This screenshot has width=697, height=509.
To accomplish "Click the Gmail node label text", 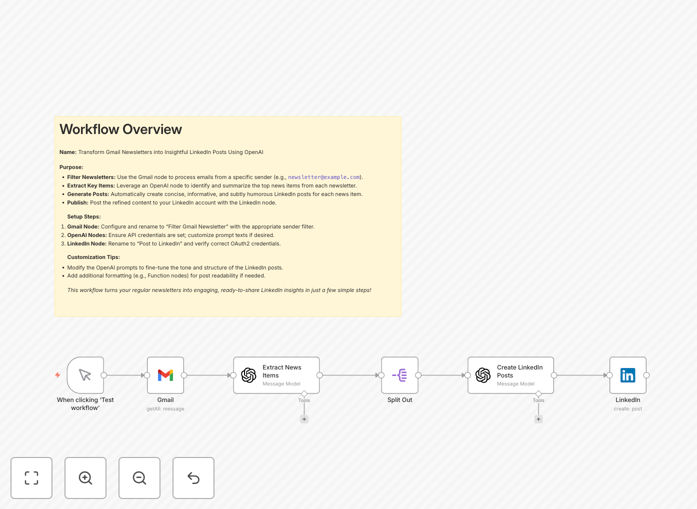I will click(165, 400).
